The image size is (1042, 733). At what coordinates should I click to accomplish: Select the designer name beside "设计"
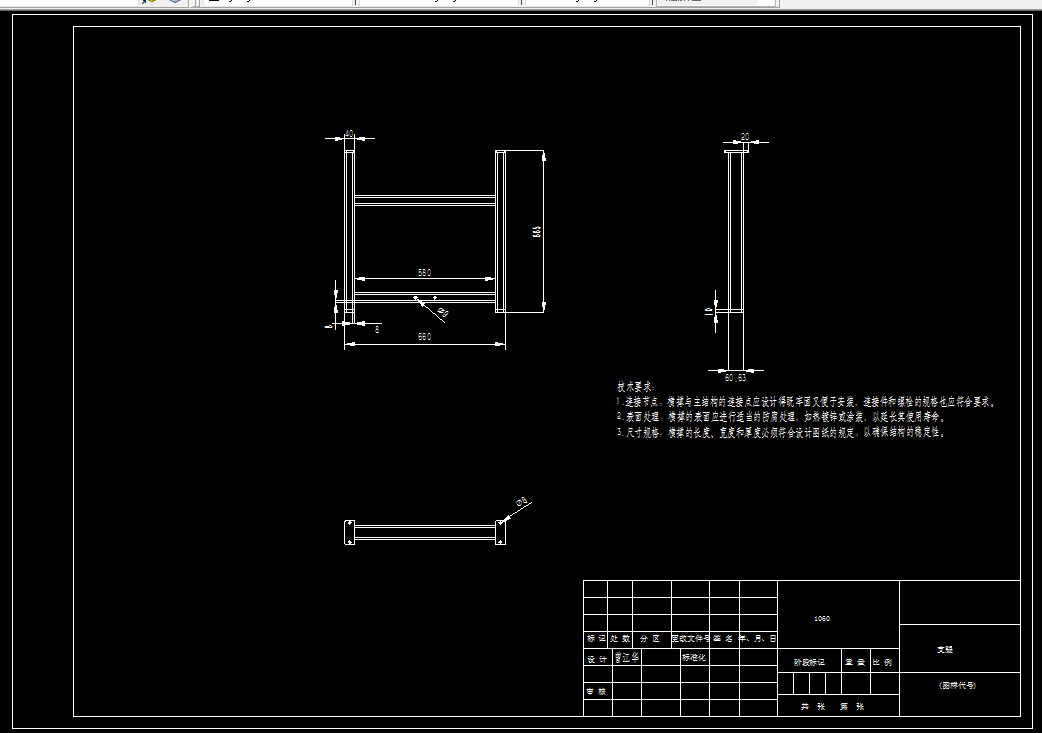tap(627, 657)
